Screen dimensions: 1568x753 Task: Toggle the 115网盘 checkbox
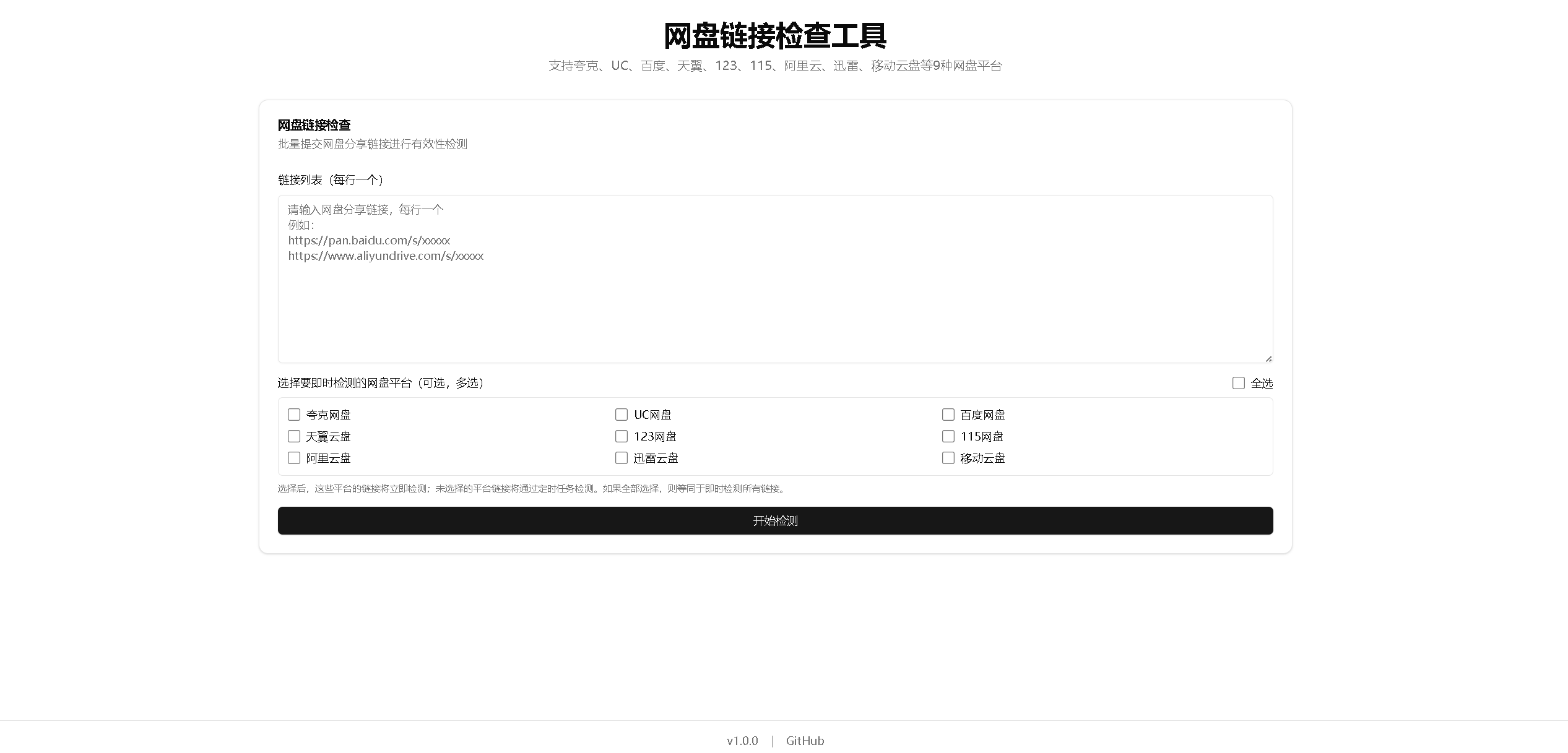point(948,436)
